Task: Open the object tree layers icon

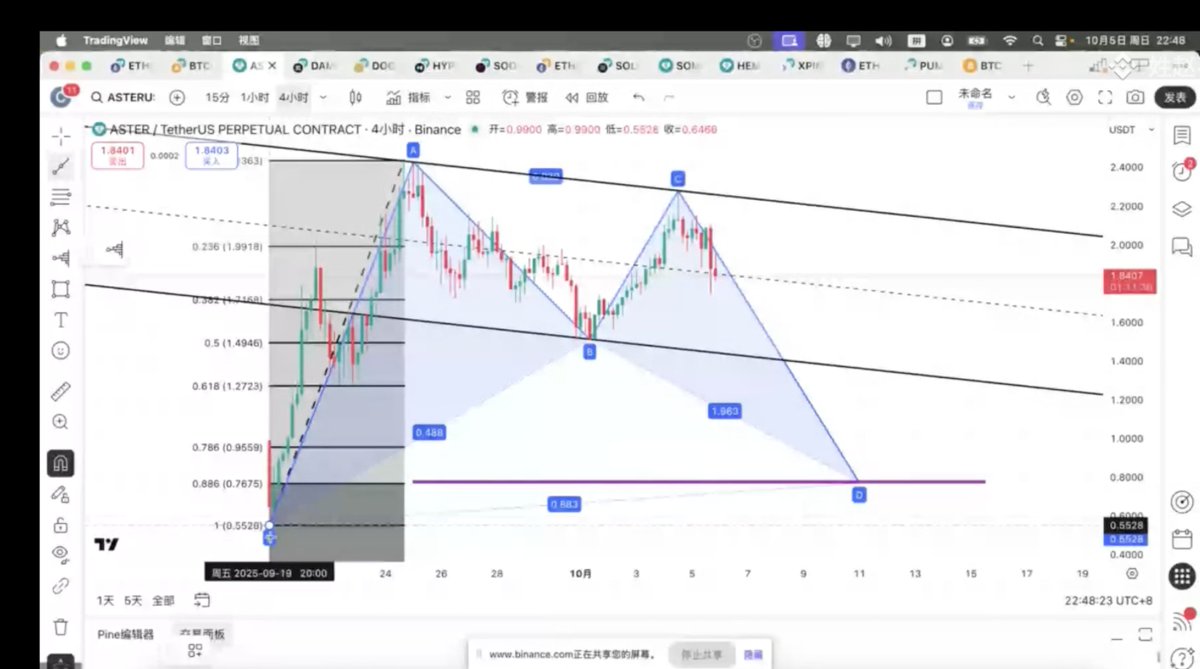Action: (x=1181, y=209)
